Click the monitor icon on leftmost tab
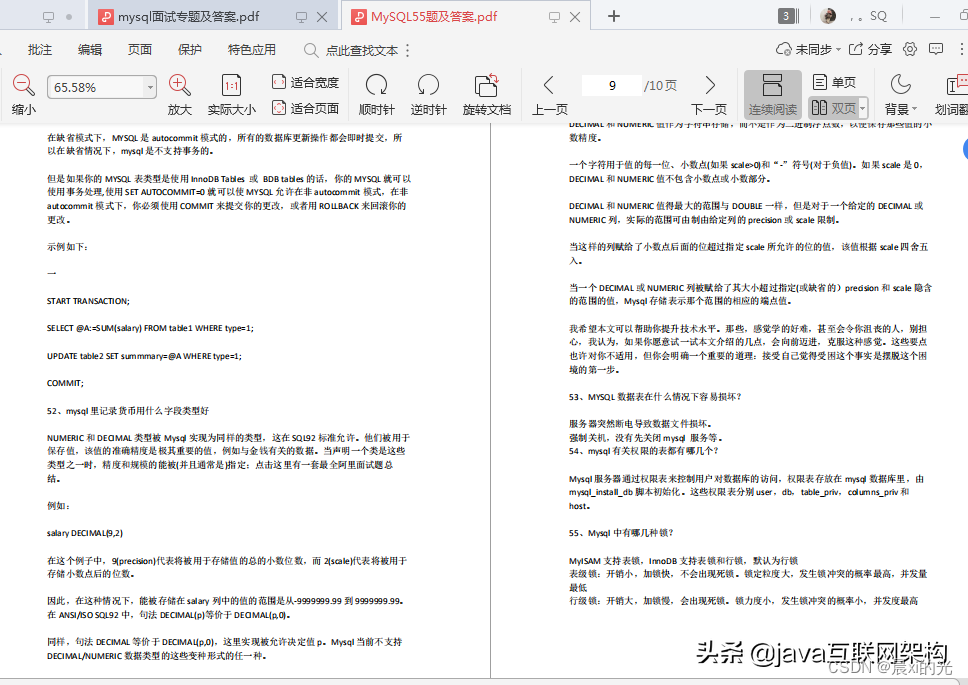 48,17
